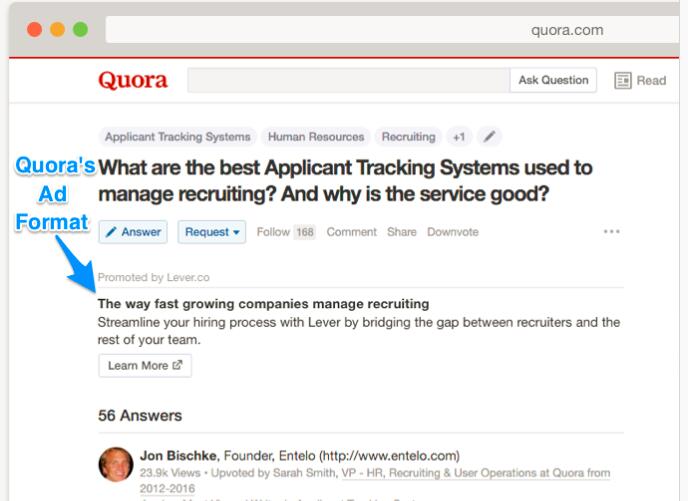
Task: Click the edit topics pencil icon
Action: click(489, 137)
